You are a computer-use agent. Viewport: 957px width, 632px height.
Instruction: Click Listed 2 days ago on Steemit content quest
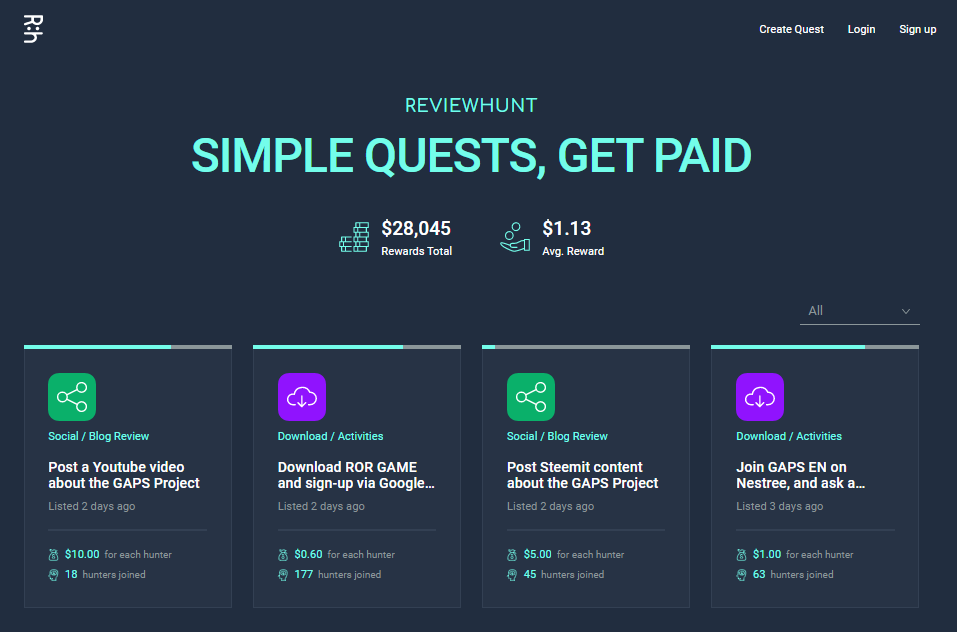tap(550, 506)
